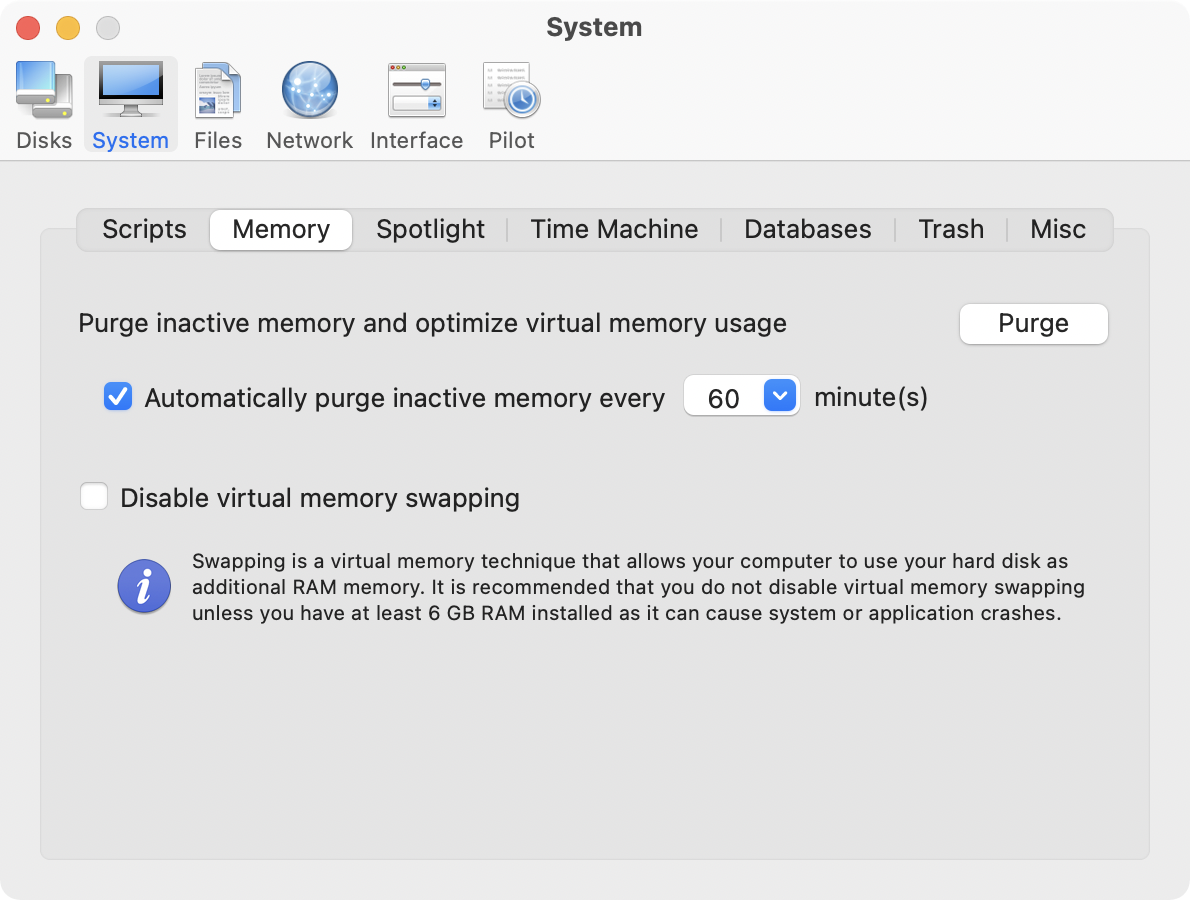Switch to the Time Machine tab

(614, 229)
